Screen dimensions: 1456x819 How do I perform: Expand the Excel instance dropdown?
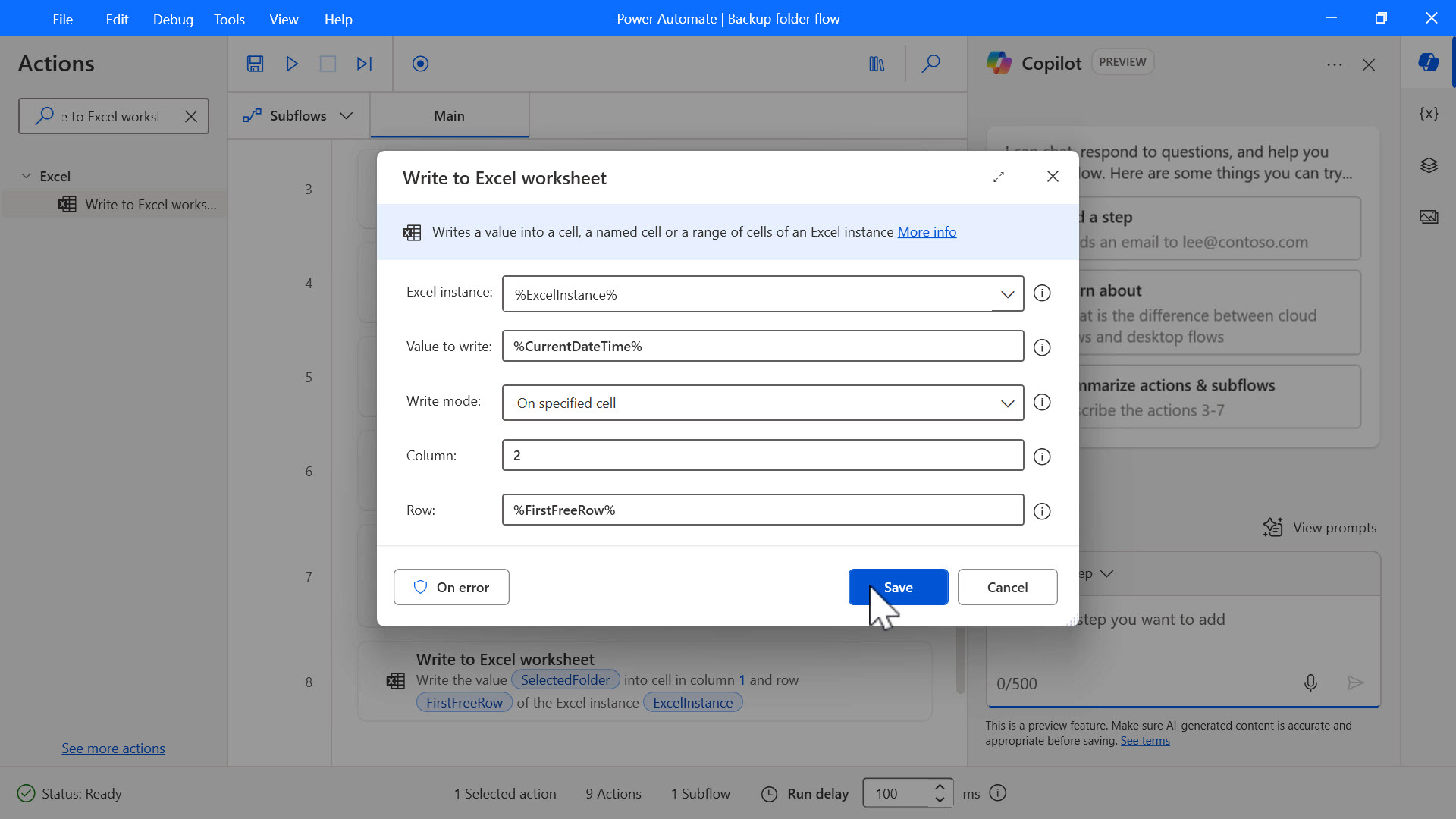point(1007,294)
